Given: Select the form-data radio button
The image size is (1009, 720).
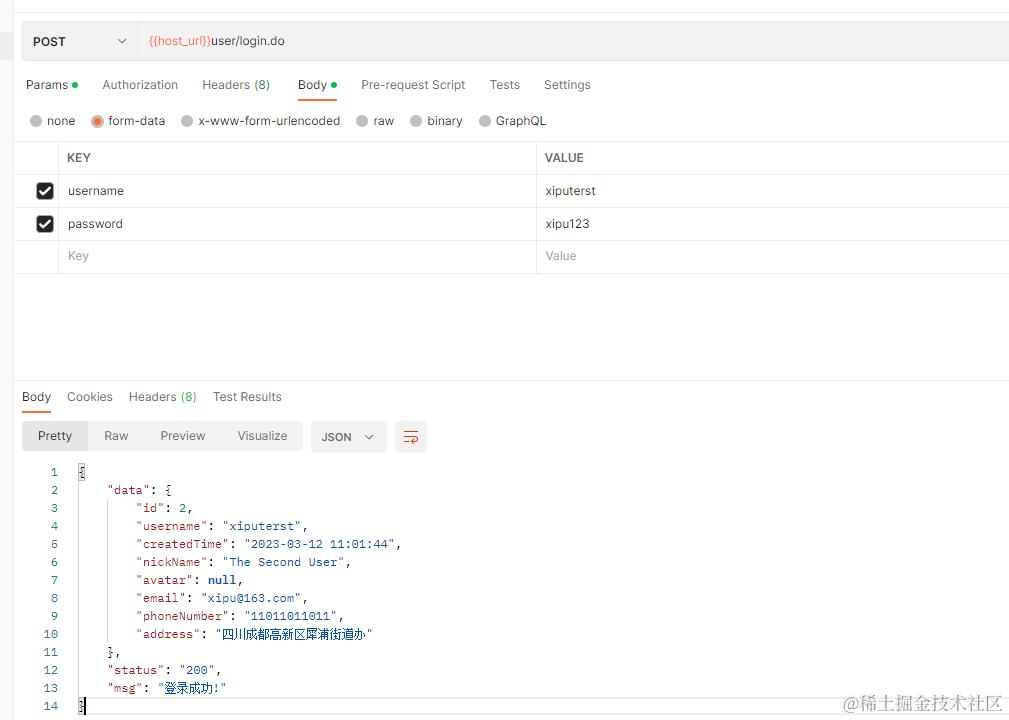Looking at the screenshot, I should pyautogui.click(x=97, y=121).
